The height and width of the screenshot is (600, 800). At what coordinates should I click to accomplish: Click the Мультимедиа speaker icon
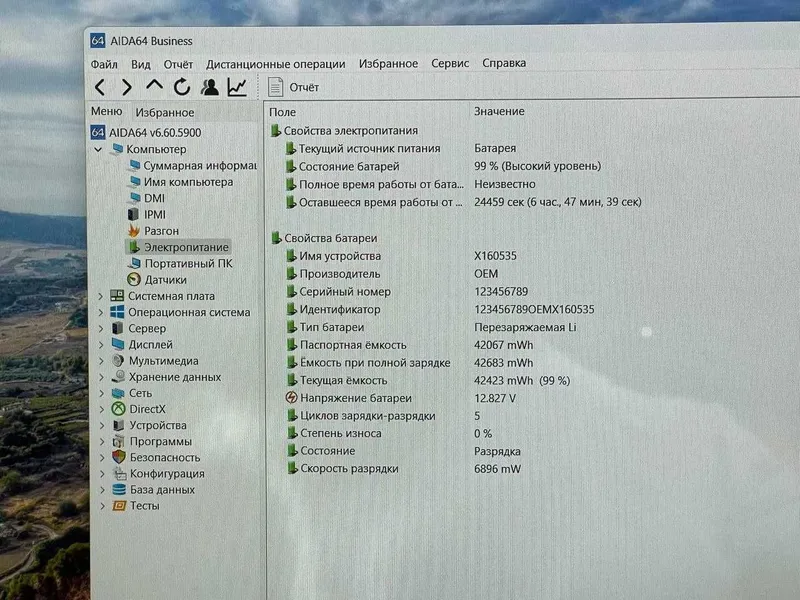click(118, 361)
